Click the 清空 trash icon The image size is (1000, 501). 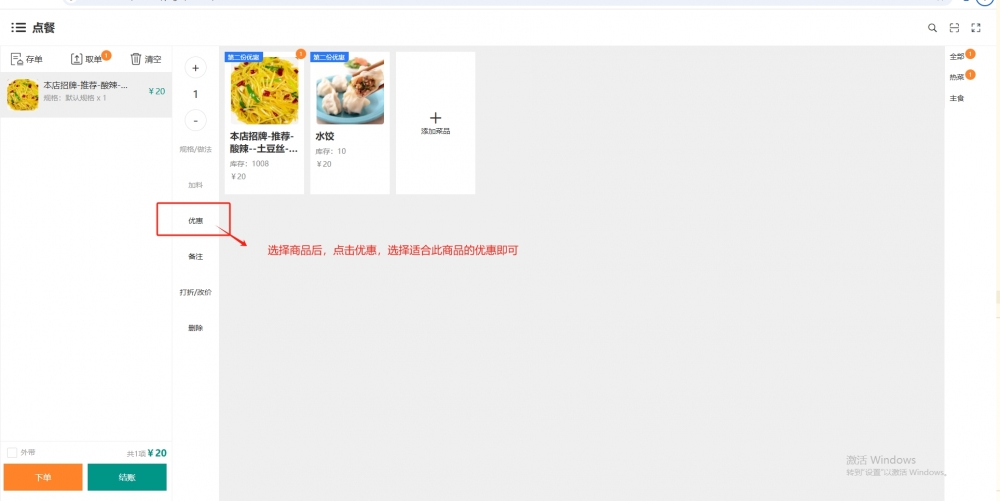coord(136,59)
